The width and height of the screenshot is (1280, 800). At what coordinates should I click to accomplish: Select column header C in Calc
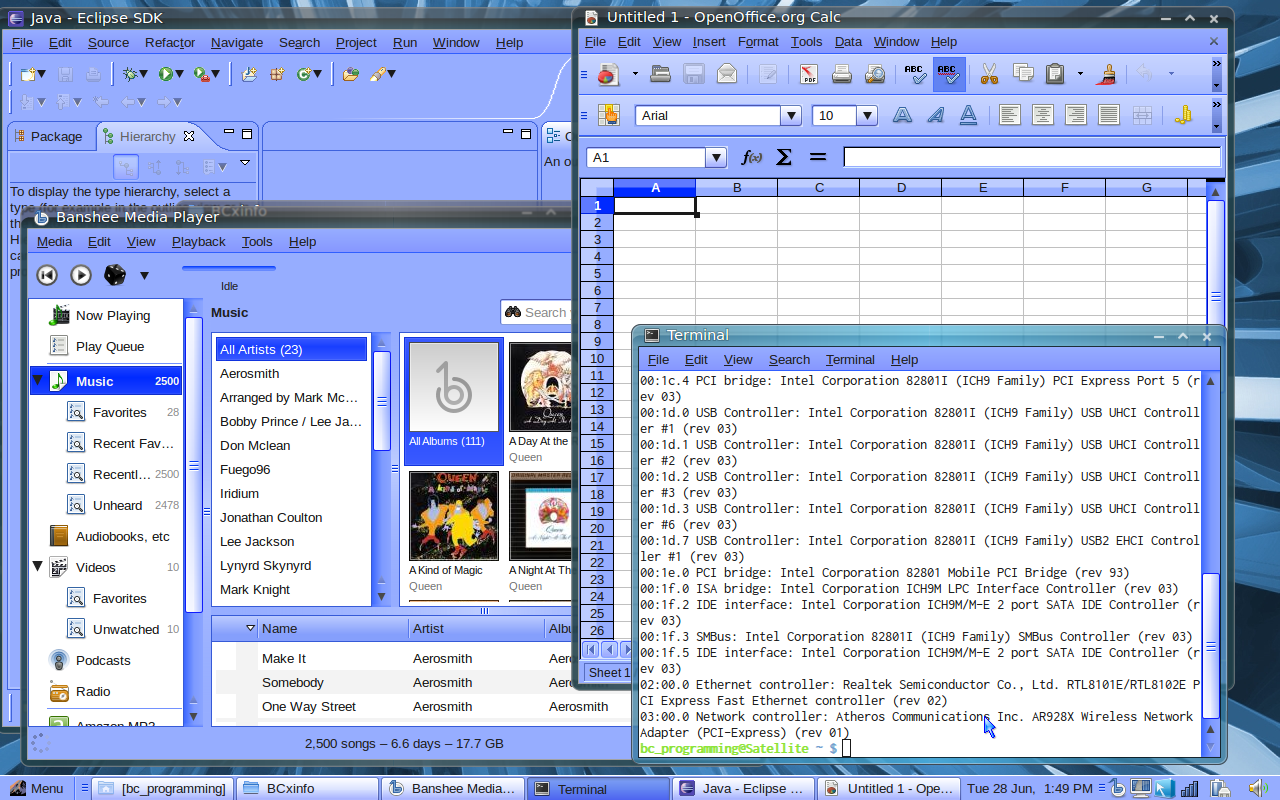(819, 188)
